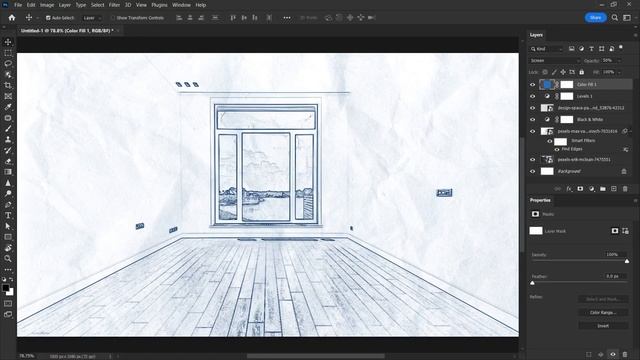
Task: Hide the Black & White adjustment layer
Action: (533, 120)
